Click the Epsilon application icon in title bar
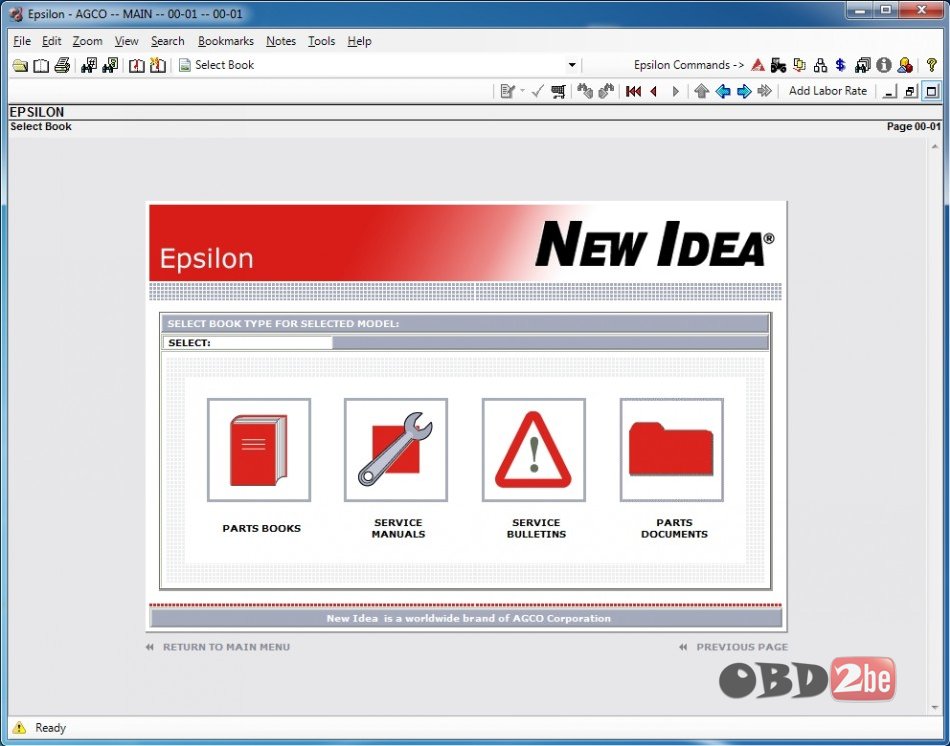 pos(16,13)
